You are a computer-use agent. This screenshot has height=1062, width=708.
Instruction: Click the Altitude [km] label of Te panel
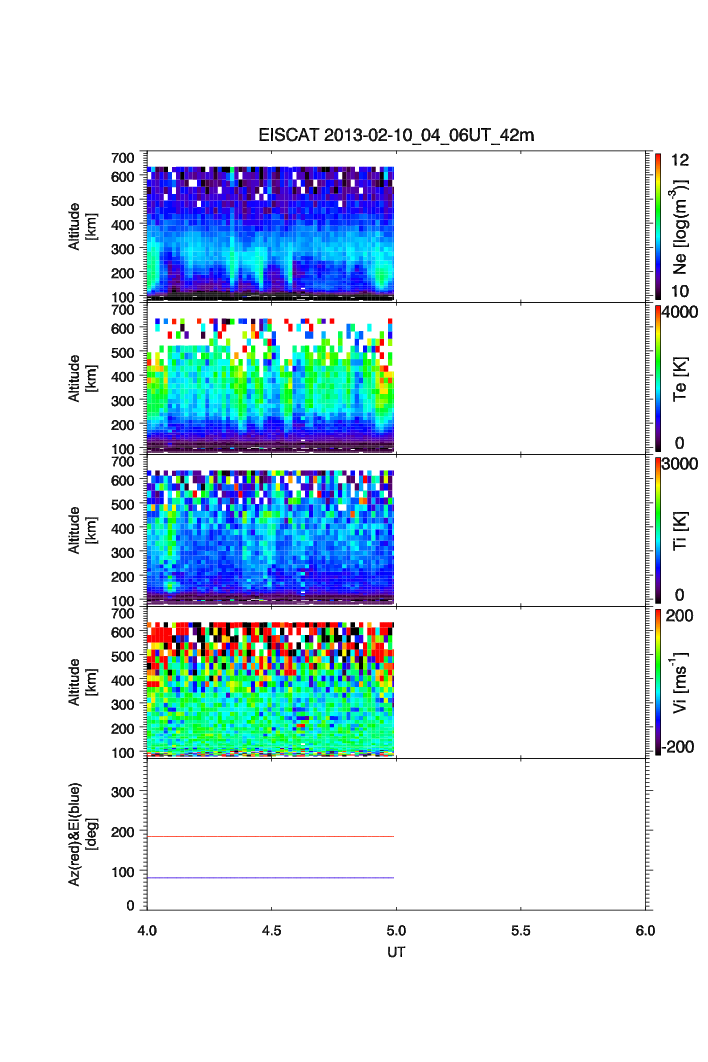pyautogui.click(x=82, y=378)
